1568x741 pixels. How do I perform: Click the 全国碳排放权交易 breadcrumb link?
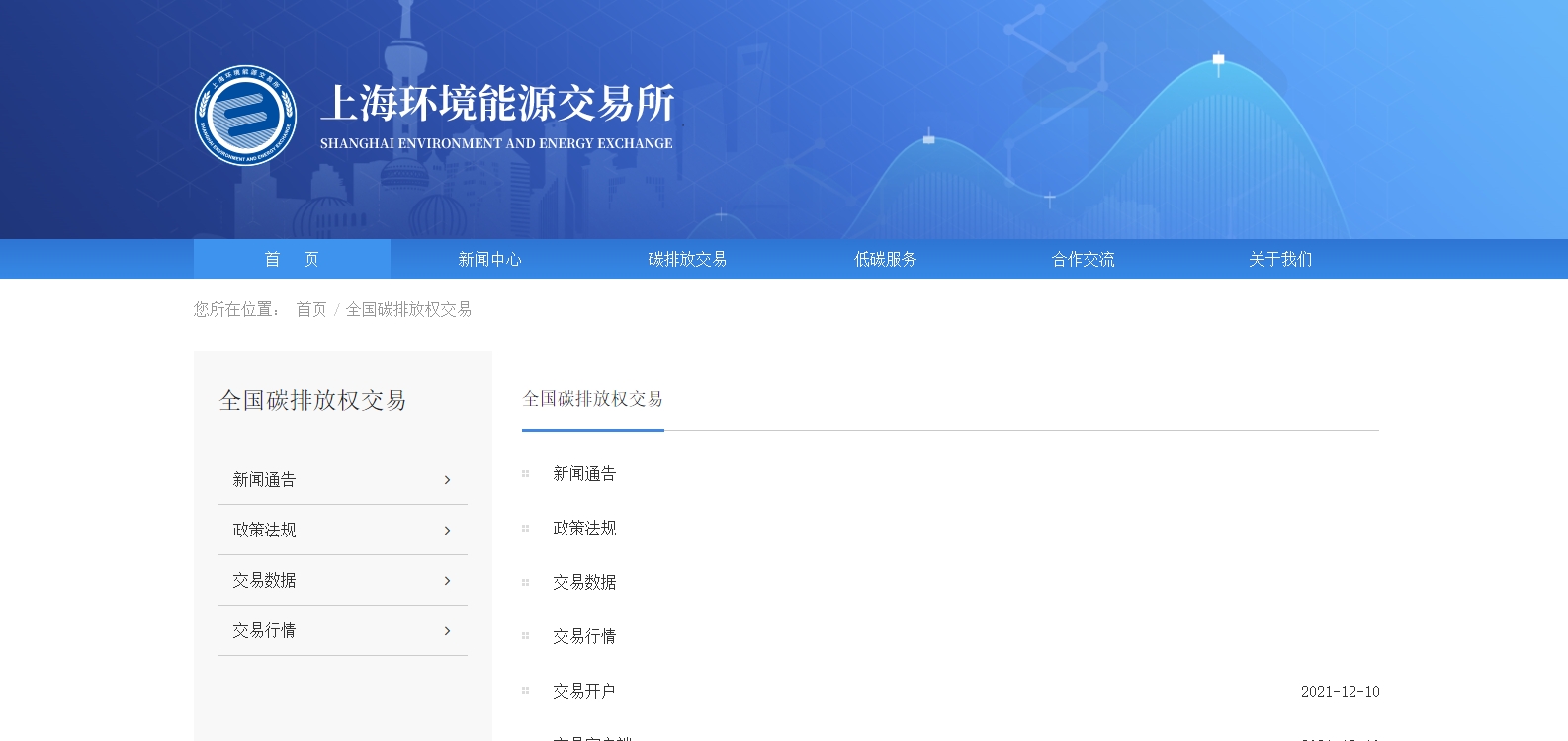pyautogui.click(x=408, y=309)
